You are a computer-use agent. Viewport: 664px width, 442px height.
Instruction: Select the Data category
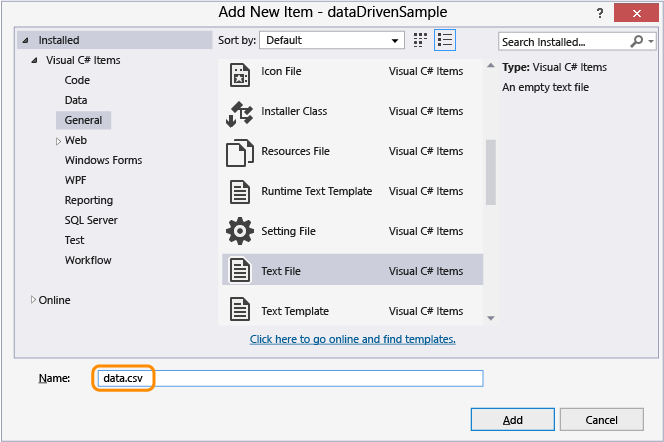[76, 100]
